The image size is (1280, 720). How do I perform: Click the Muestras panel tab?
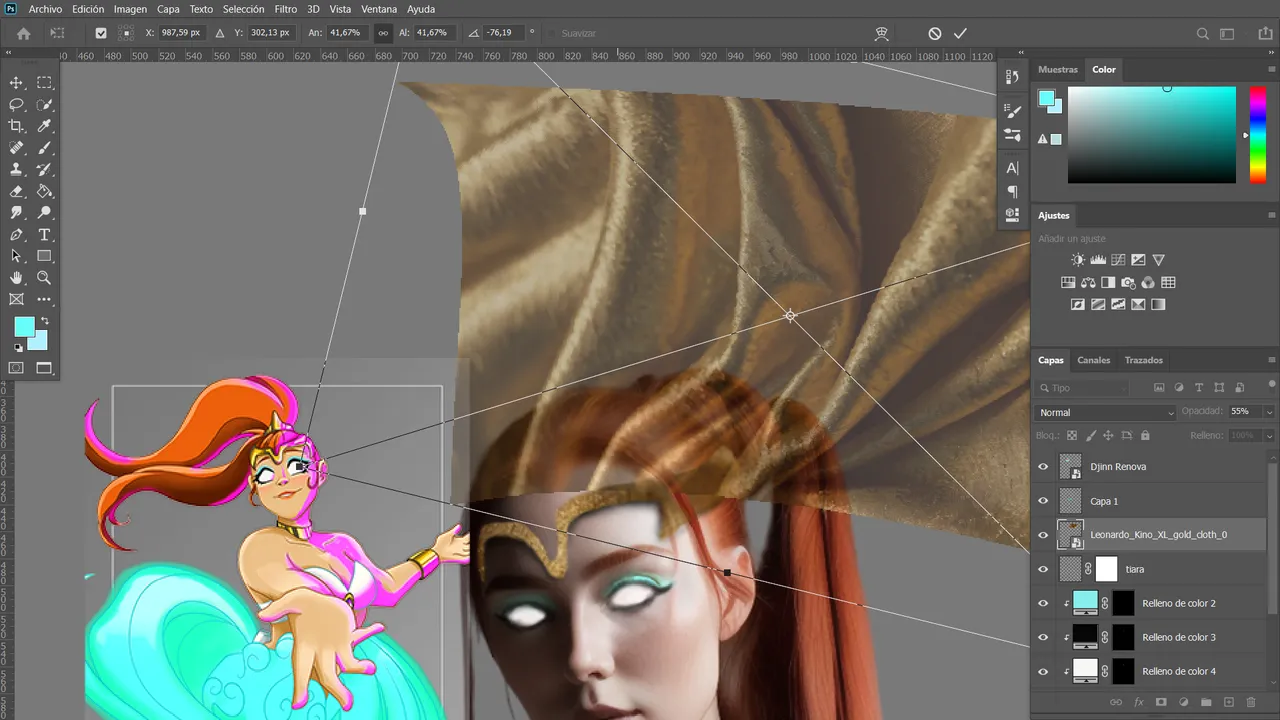click(1058, 70)
